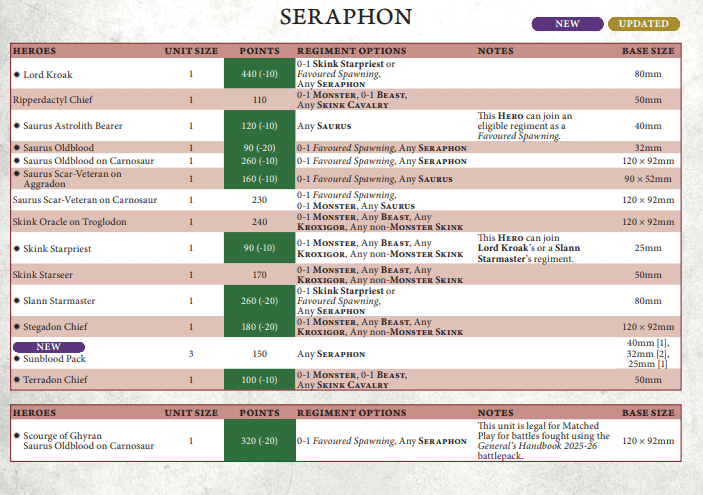This screenshot has width=703, height=495.
Task: Click the unit size 3 for Sunblood Pack
Action: pyautogui.click(x=191, y=354)
